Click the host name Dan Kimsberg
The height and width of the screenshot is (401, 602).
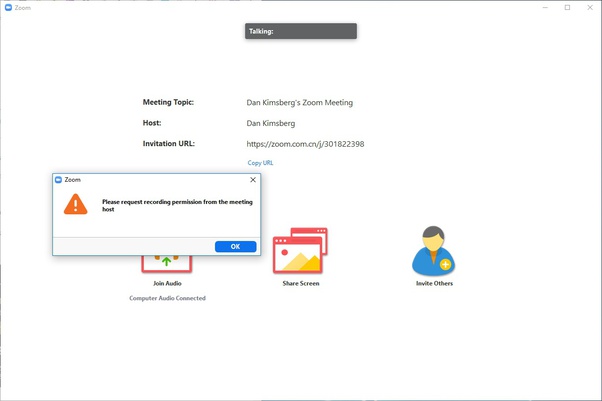271,123
